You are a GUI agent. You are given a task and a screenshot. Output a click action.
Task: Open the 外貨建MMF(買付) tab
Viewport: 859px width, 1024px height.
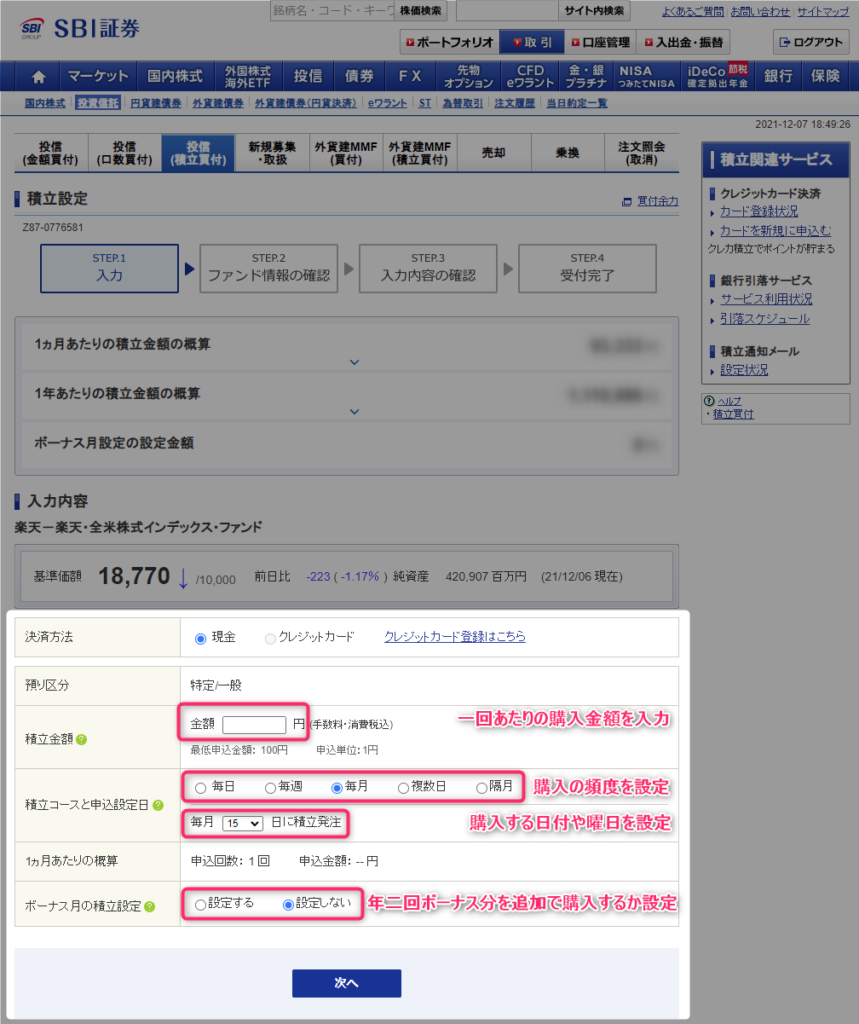(346, 153)
